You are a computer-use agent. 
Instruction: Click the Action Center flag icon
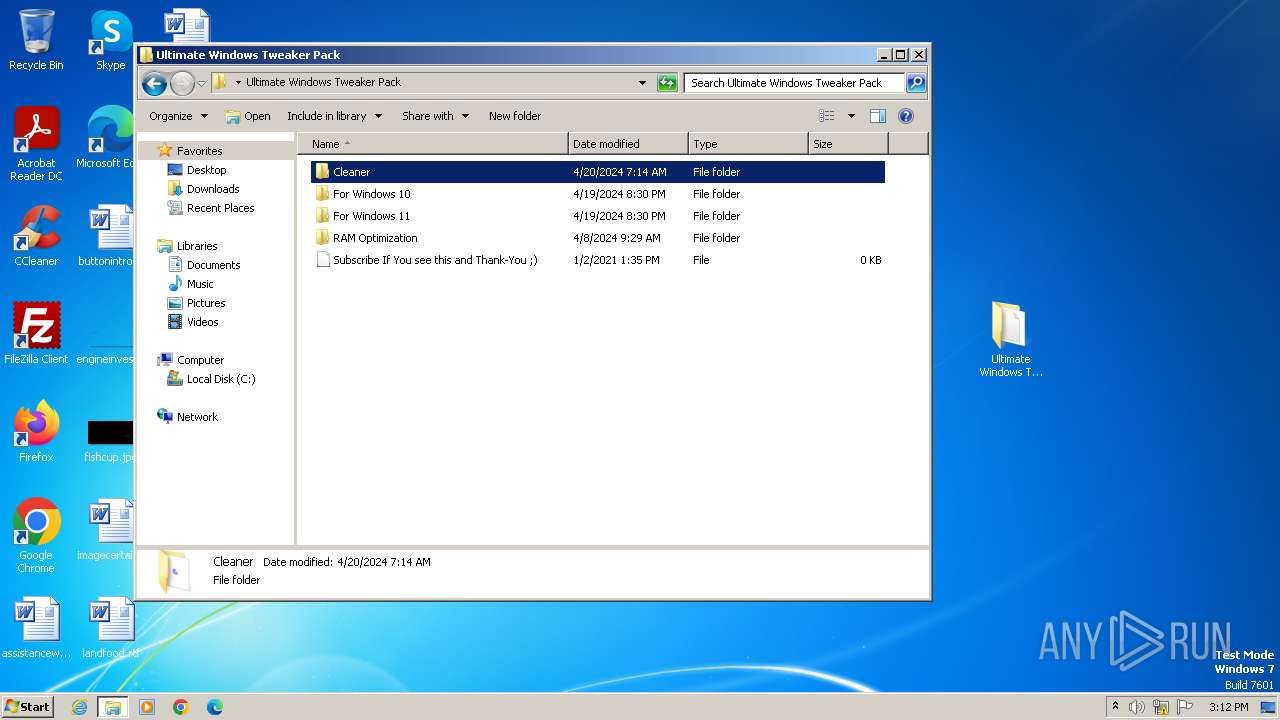(x=1185, y=707)
